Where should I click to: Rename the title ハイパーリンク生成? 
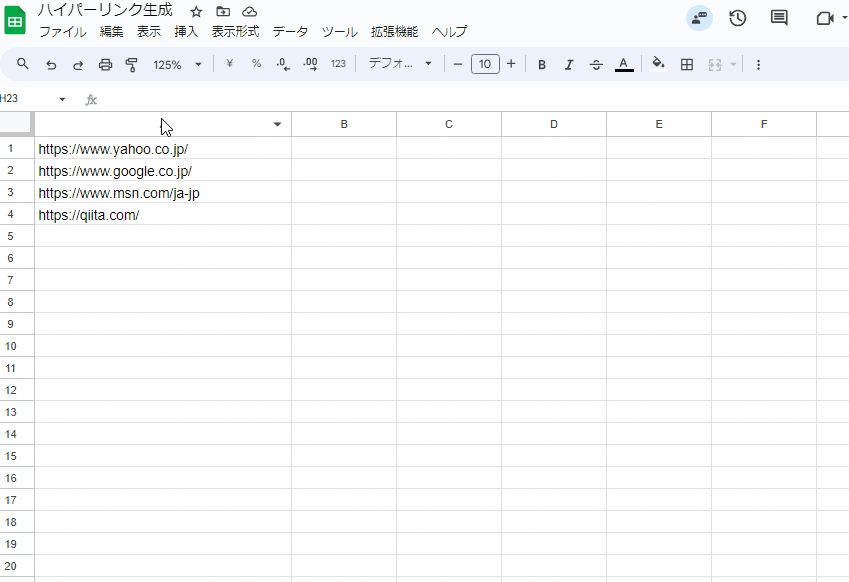[105, 10]
